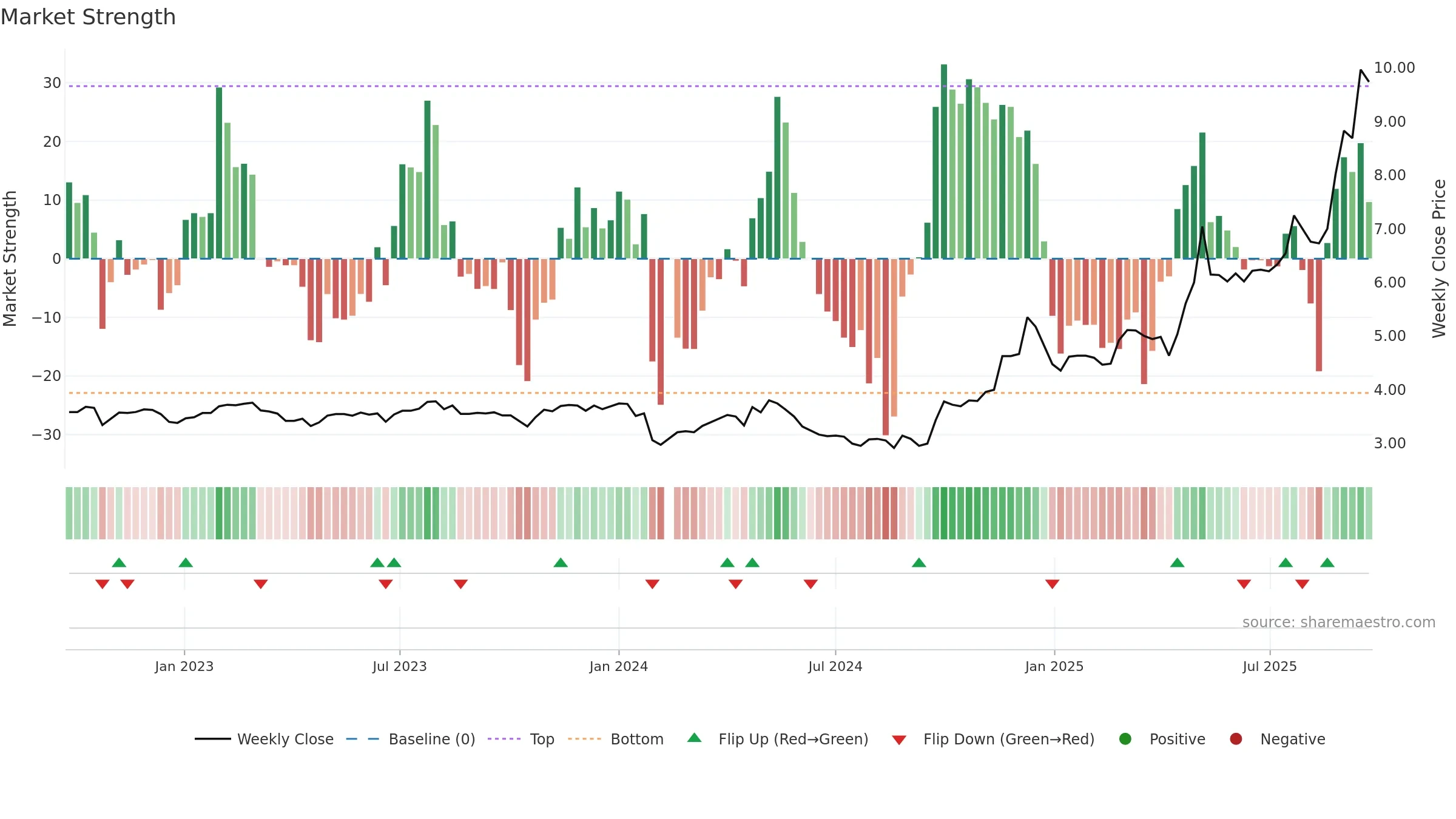Click the Weekly Close legend entry
This screenshot has width=1456, height=819.
[x=264, y=739]
